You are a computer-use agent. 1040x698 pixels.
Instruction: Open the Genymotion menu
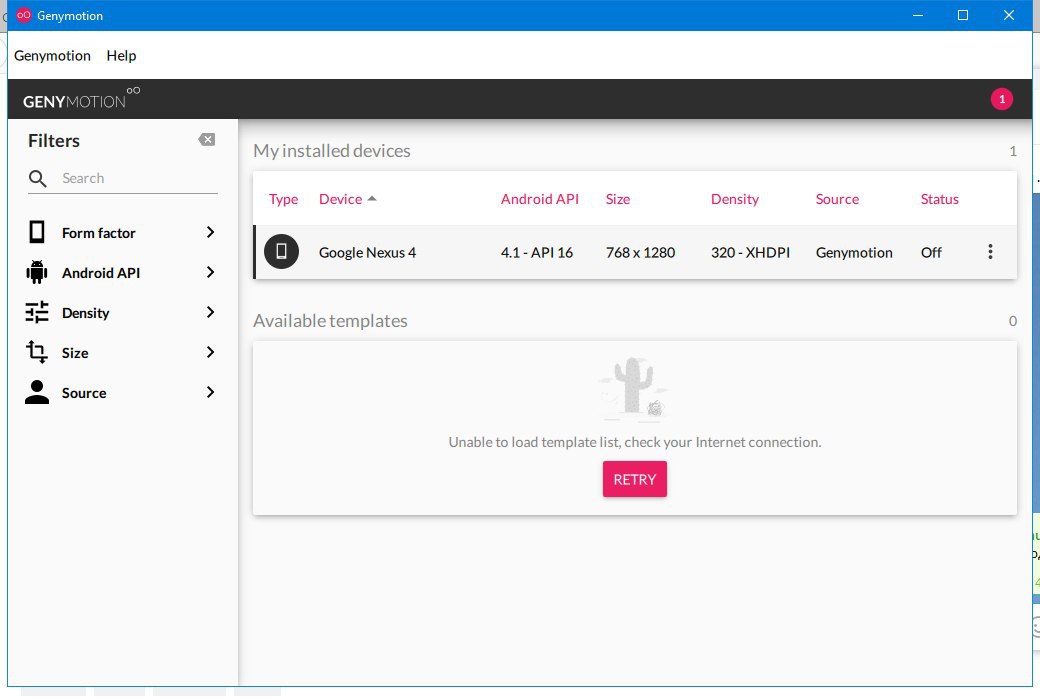click(x=52, y=56)
